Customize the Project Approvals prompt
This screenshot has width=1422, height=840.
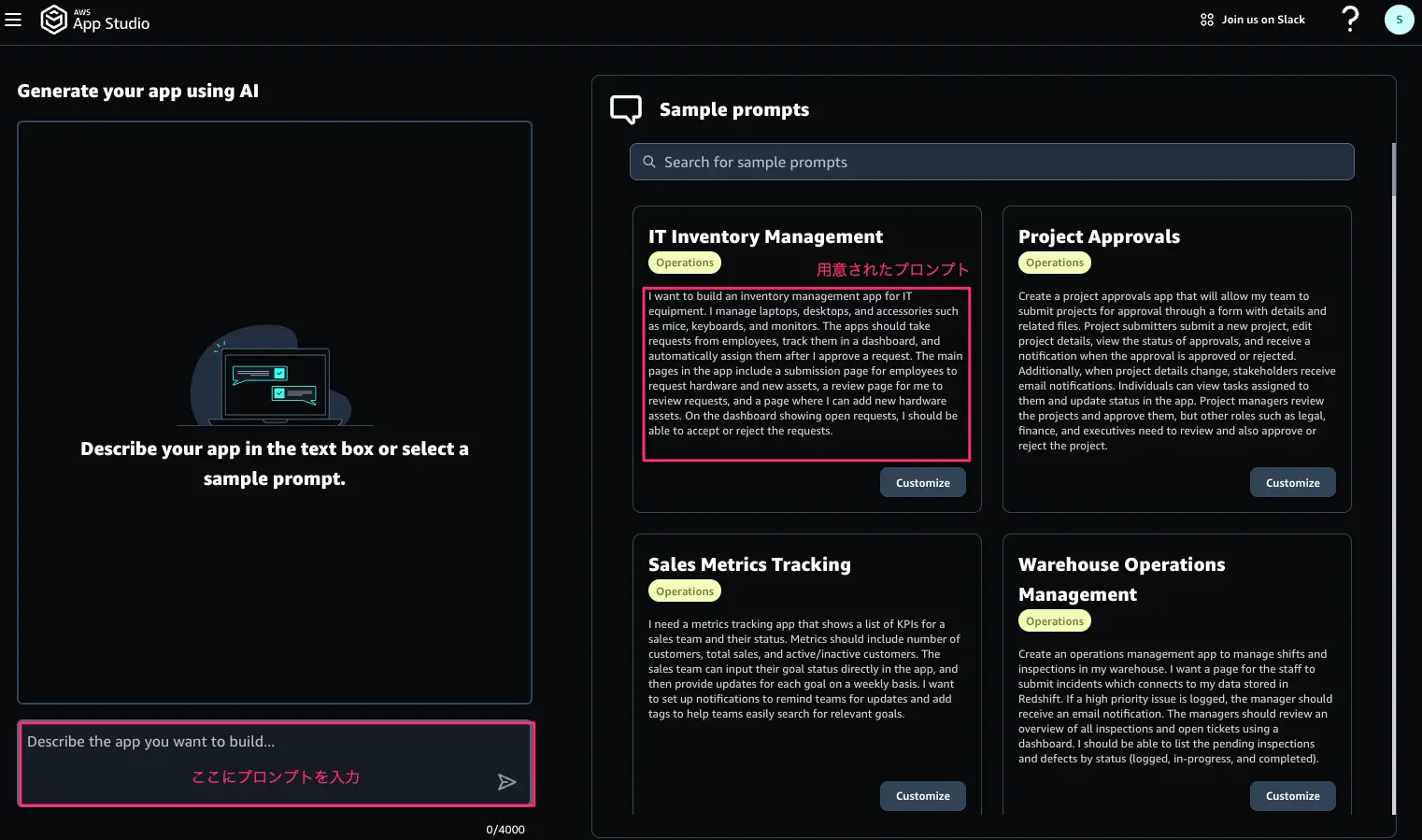[x=1293, y=482]
